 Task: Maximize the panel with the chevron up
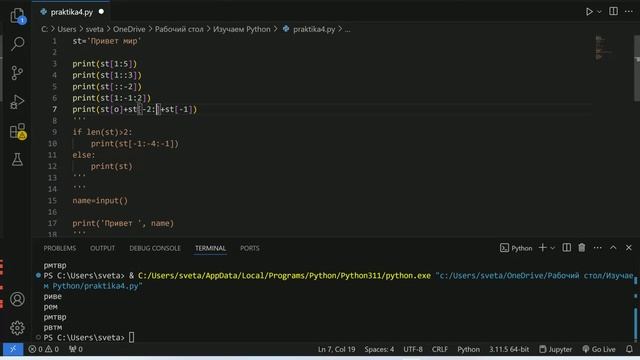(x=613, y=247)
